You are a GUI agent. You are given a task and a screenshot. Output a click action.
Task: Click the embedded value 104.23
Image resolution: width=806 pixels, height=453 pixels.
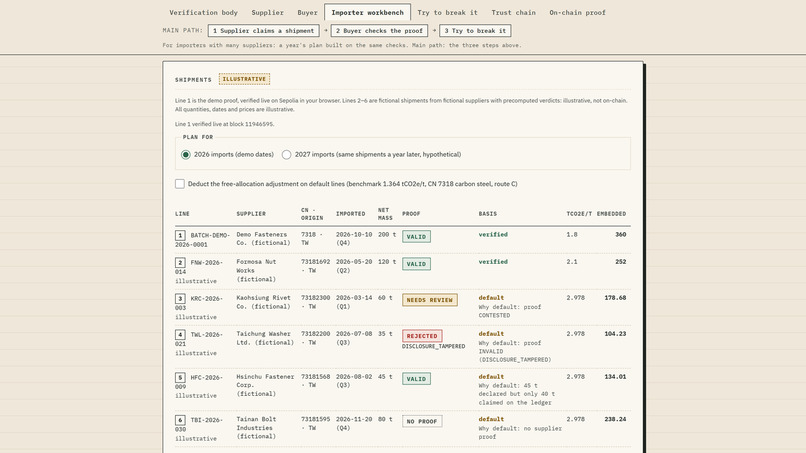coord(615,334)
